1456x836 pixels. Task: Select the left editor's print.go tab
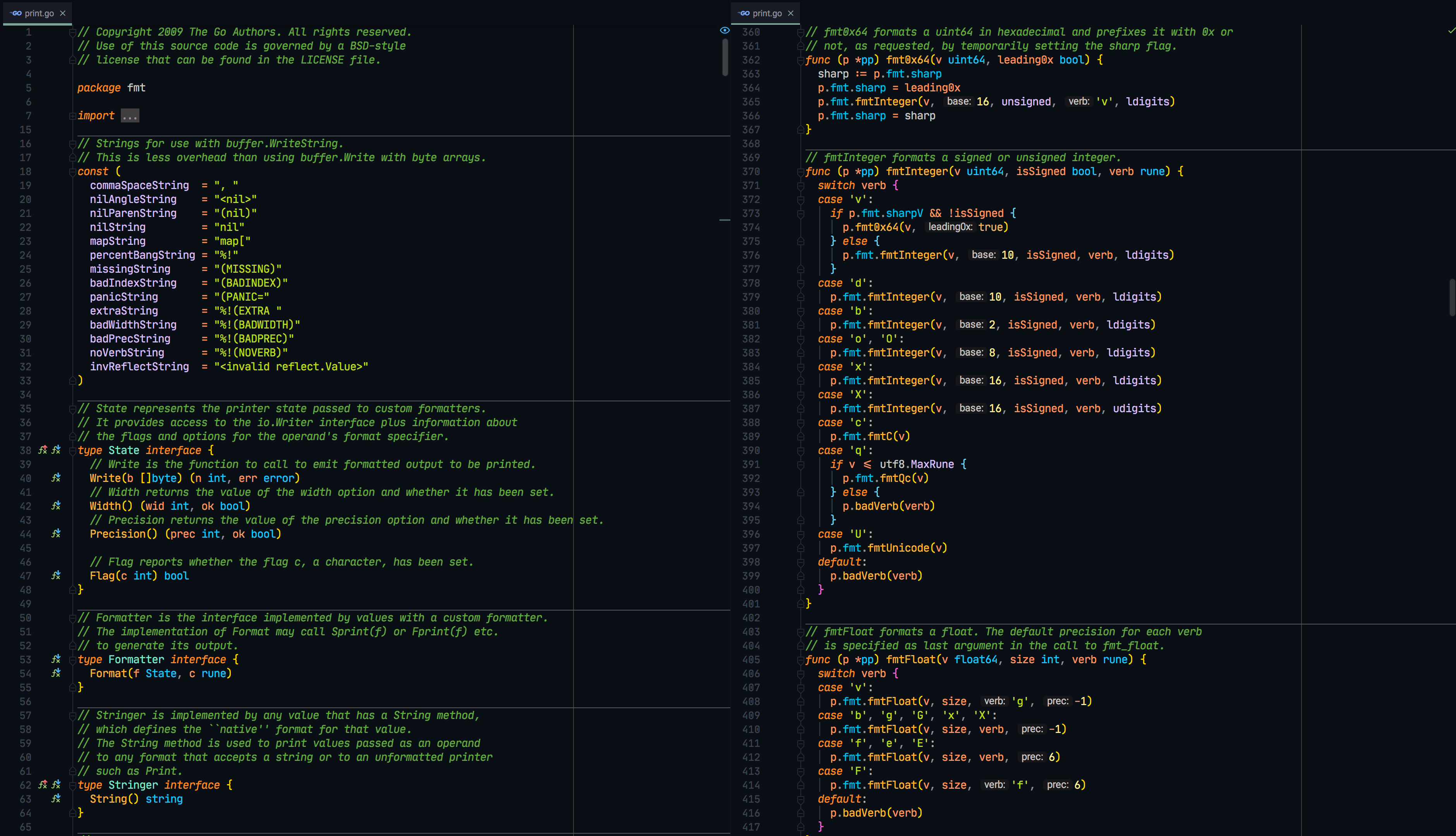38,13
